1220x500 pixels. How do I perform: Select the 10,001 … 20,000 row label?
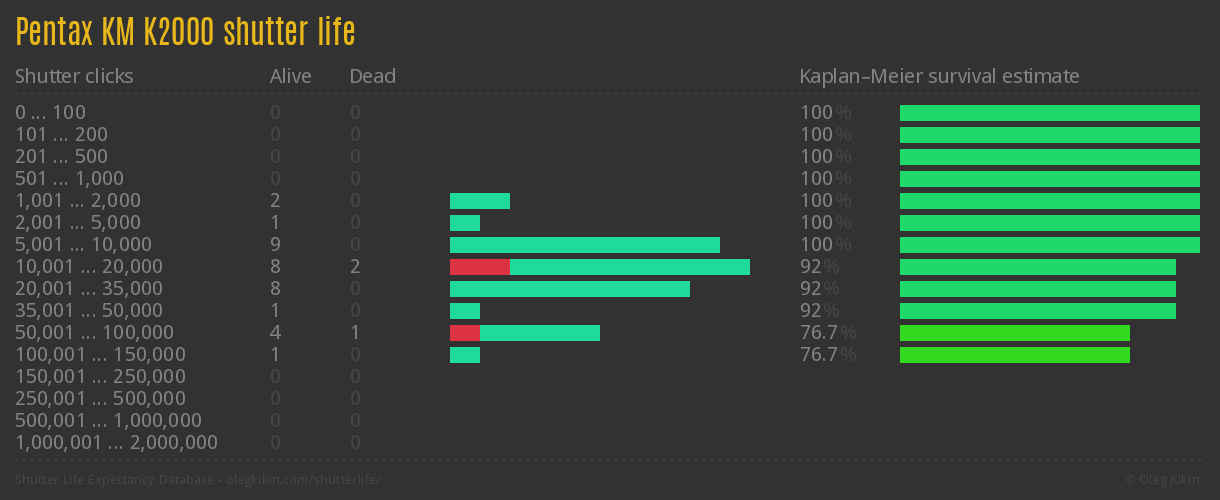point(88,267)
